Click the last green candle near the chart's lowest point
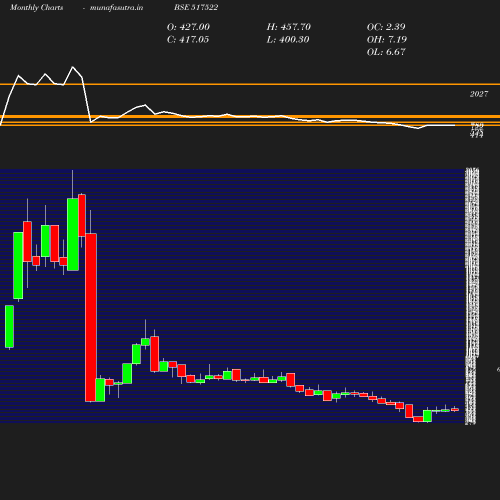 (x=427, y=416)
